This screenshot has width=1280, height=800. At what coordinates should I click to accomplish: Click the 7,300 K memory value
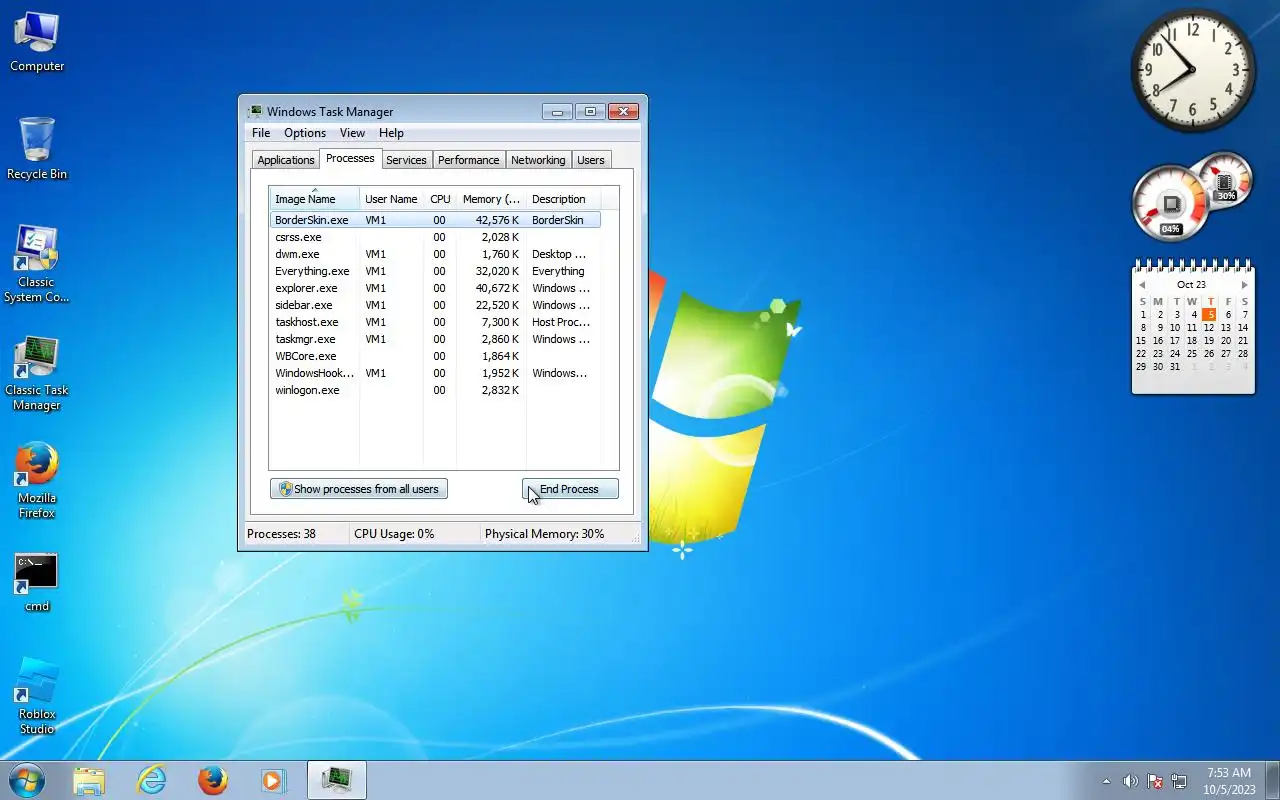click(500, 322)
